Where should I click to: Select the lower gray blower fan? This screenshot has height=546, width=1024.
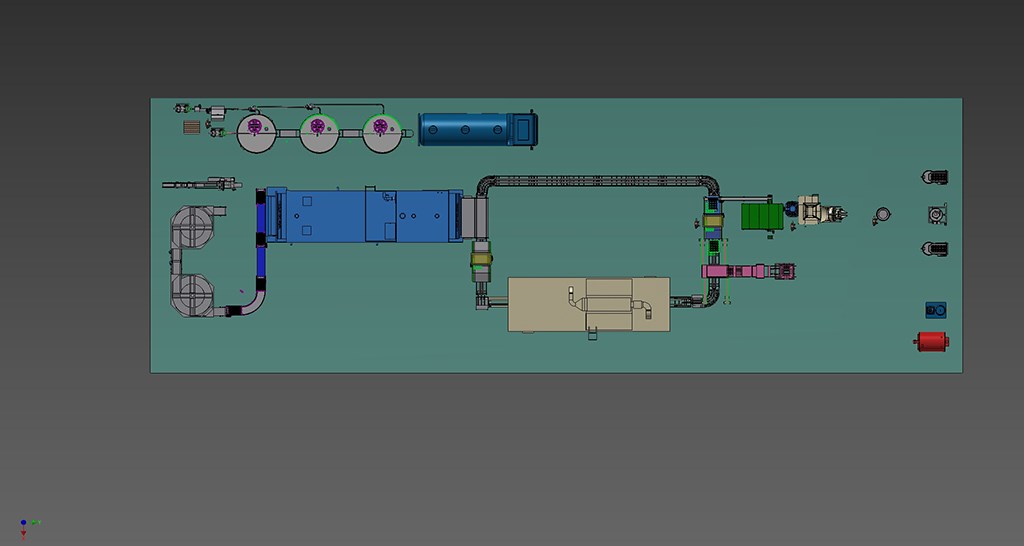click(193, 296)
